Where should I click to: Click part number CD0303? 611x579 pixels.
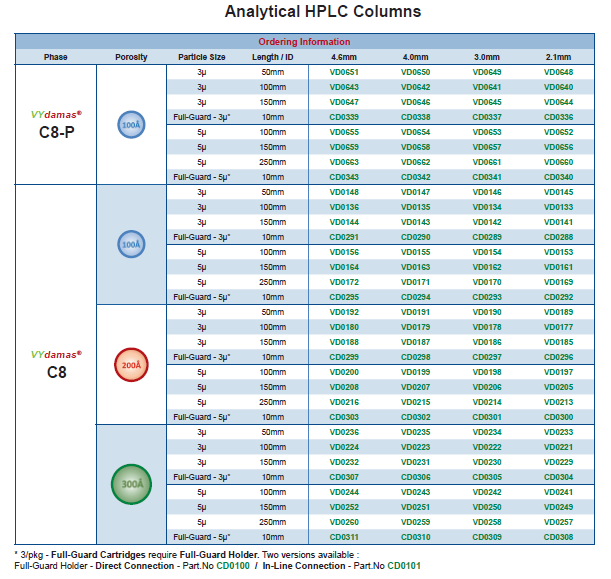344,417
